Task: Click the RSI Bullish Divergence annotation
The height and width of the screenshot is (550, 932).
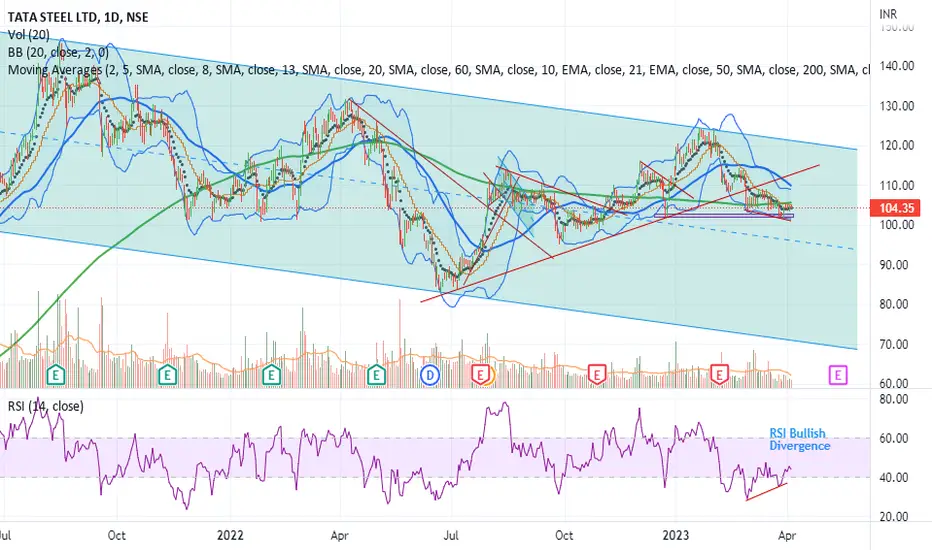Action: [799, 439]
